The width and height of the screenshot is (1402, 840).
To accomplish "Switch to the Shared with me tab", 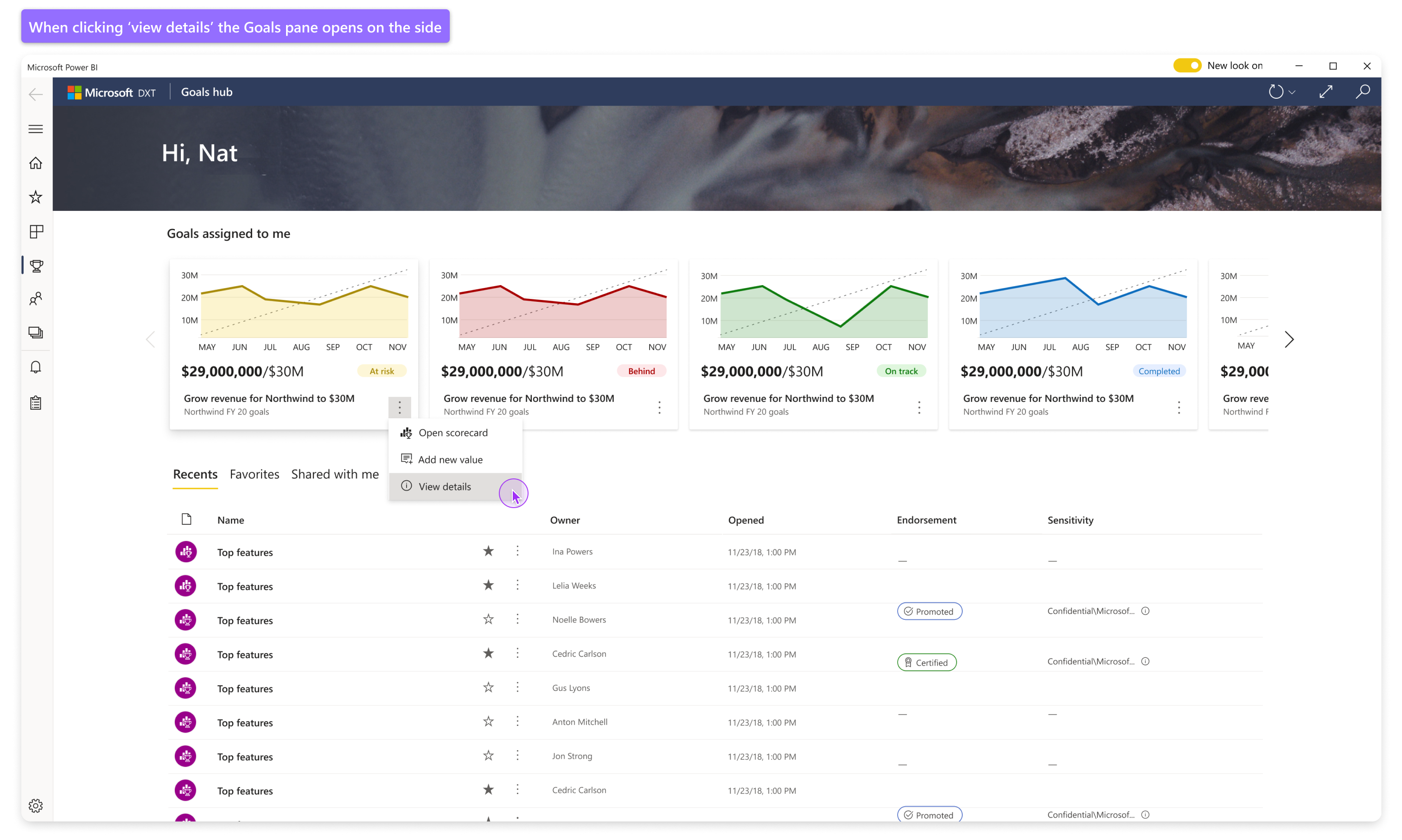I will click(335, 474).
